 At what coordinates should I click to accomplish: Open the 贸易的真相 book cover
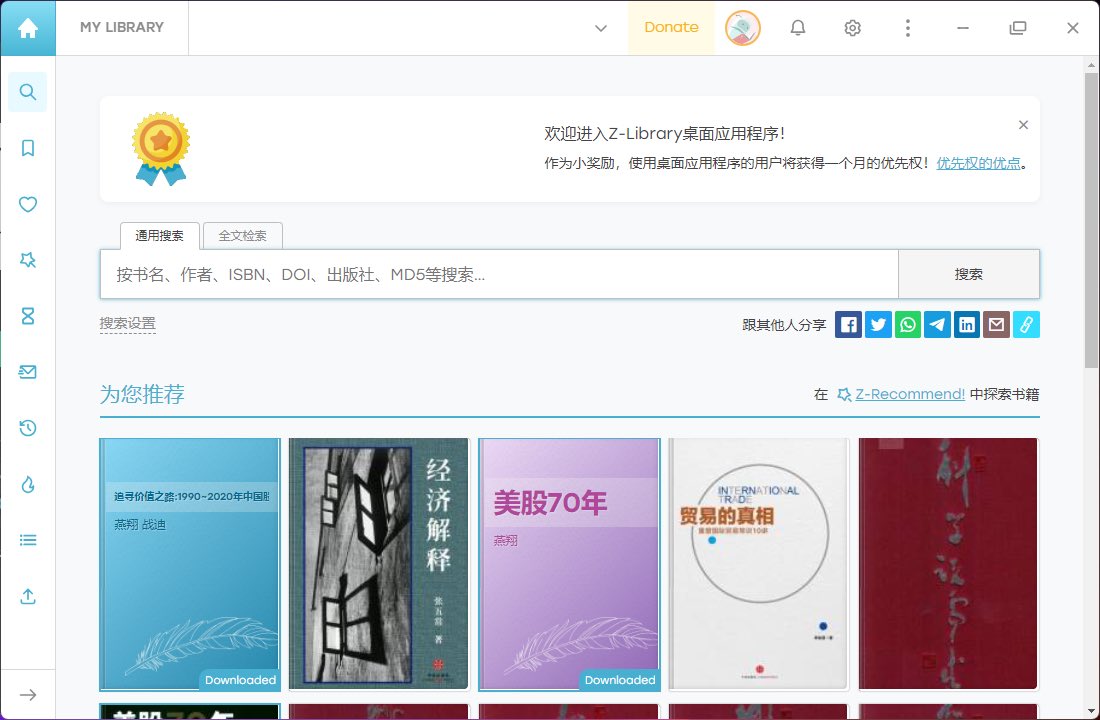coord(758,564)
